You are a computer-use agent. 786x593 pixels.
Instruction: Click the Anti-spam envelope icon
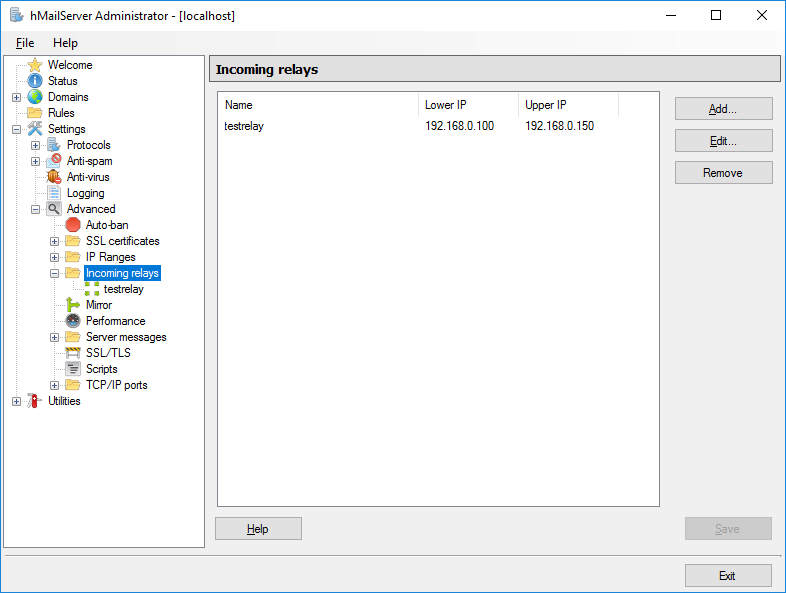(x=54, y=161)
